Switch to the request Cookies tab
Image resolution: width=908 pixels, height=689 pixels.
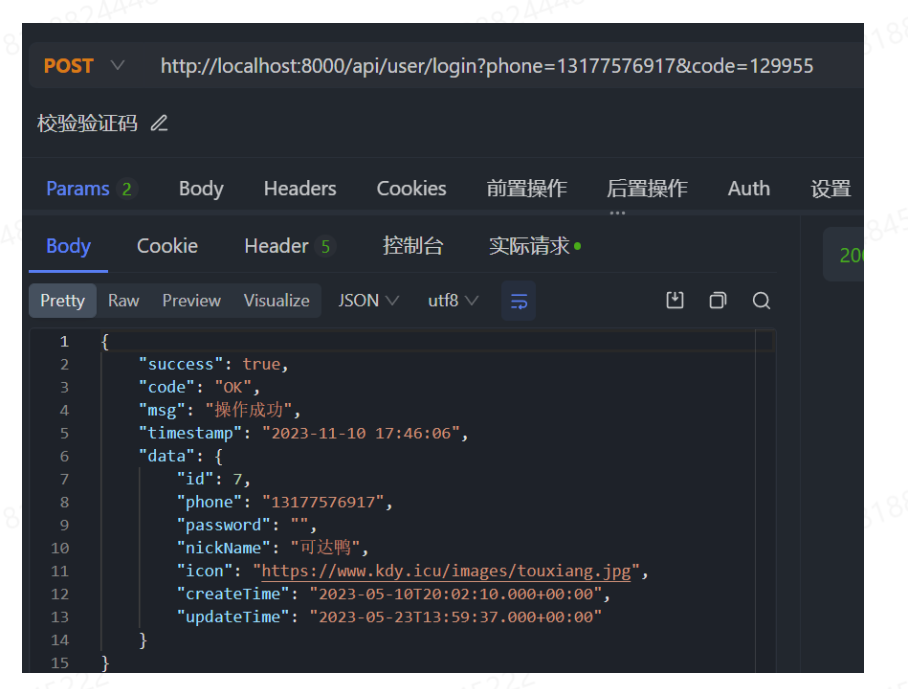(411, 189)
